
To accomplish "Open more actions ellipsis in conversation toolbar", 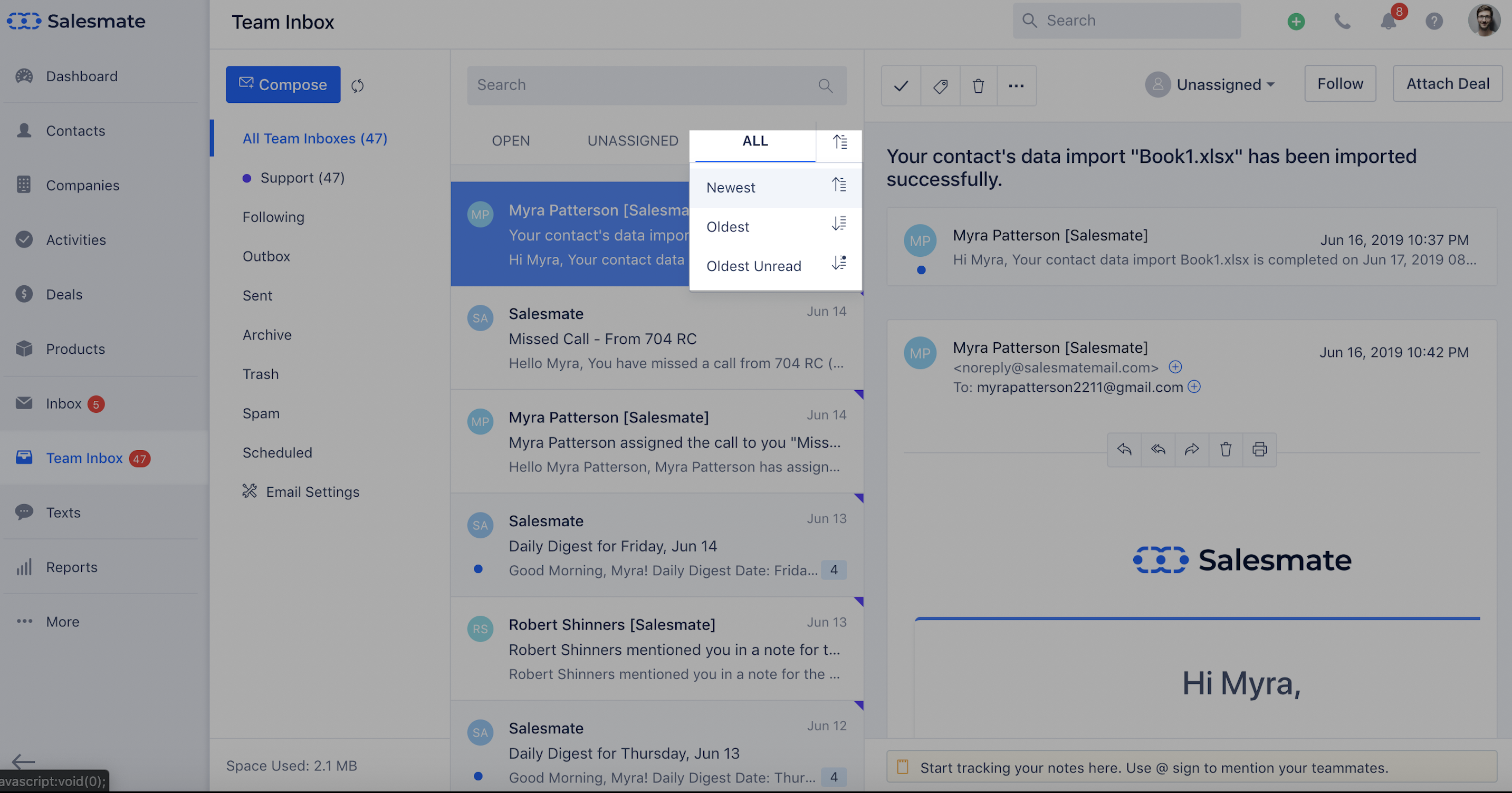I will coord(1017,85).
